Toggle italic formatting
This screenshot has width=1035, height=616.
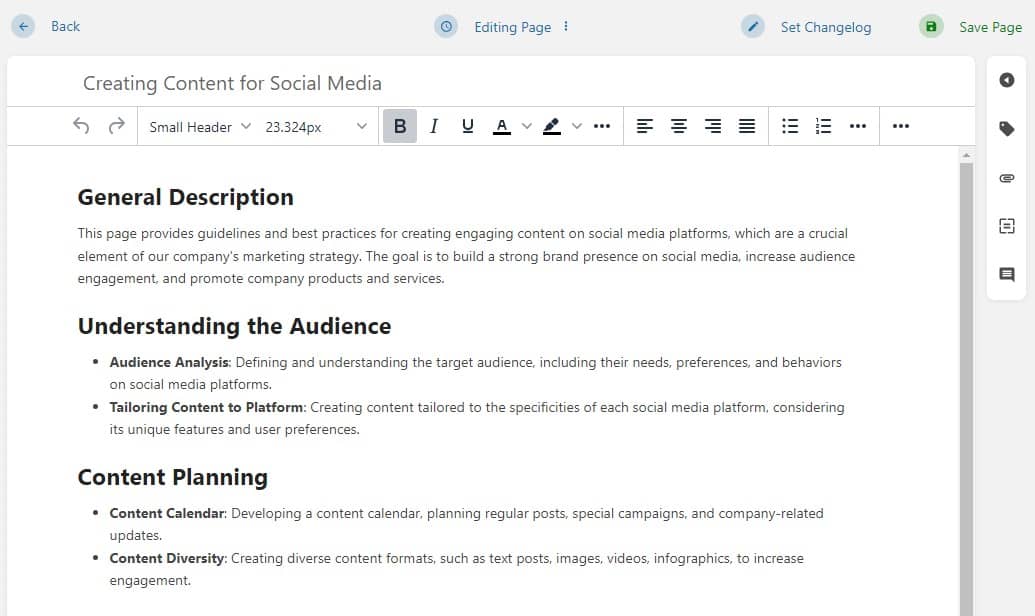click(x=434, y=126)
